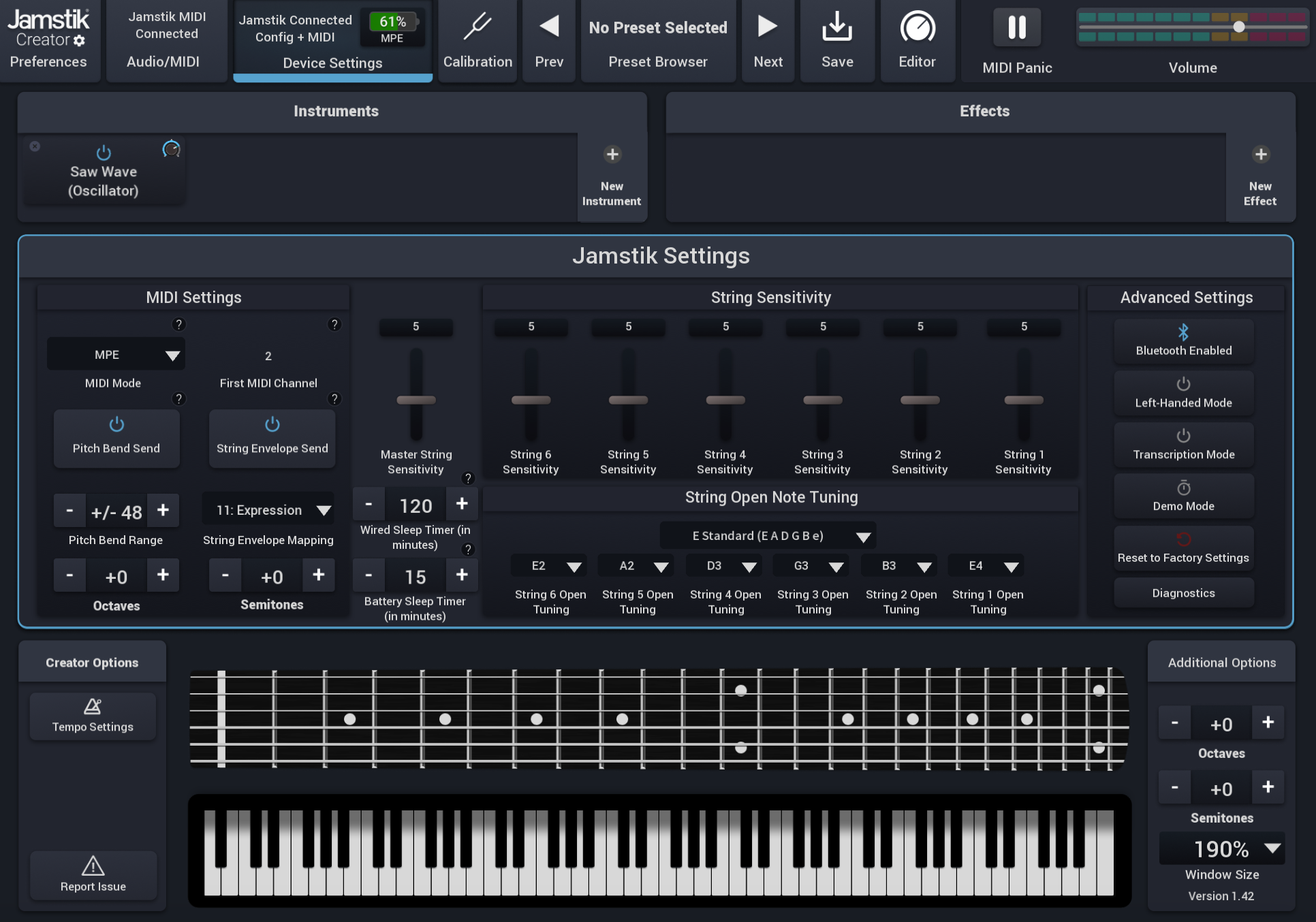The image size is (1316, 922).
Task: Open String 1 Open Tuning E4 dropdown
Action: pyautogui.click(x=986, y=566)
